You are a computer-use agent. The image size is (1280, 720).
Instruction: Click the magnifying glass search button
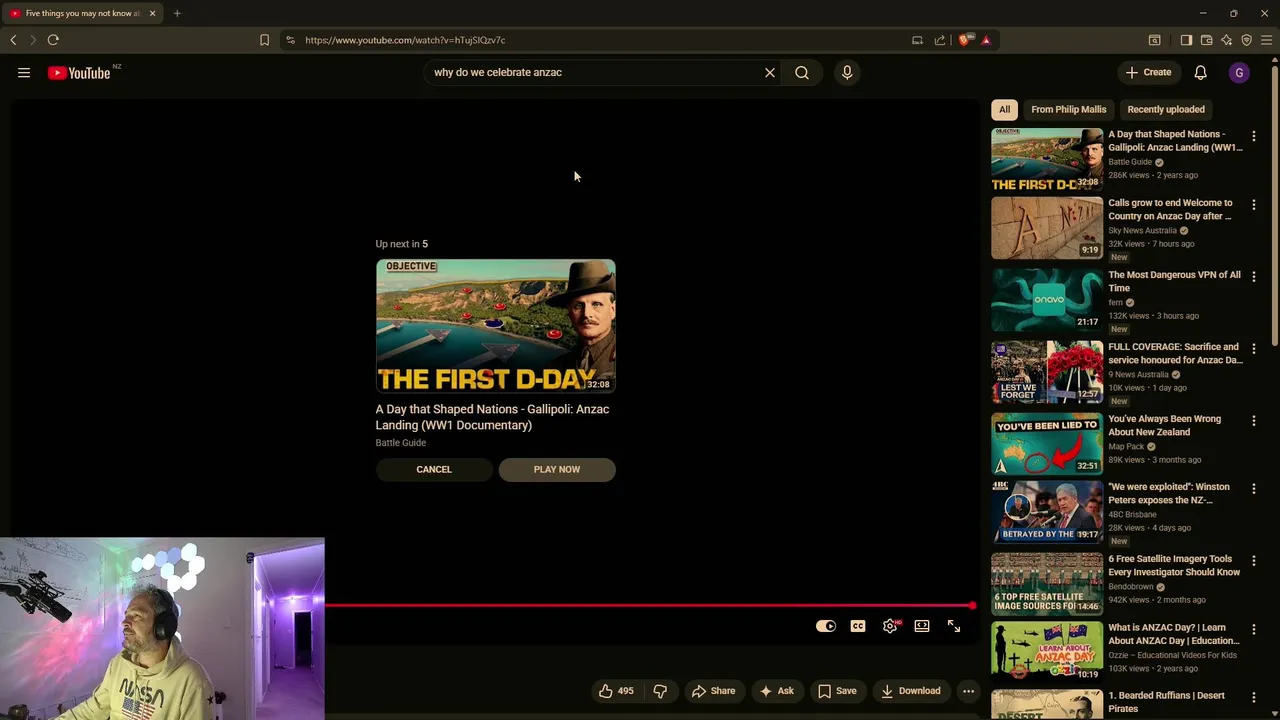click(802, 72)
